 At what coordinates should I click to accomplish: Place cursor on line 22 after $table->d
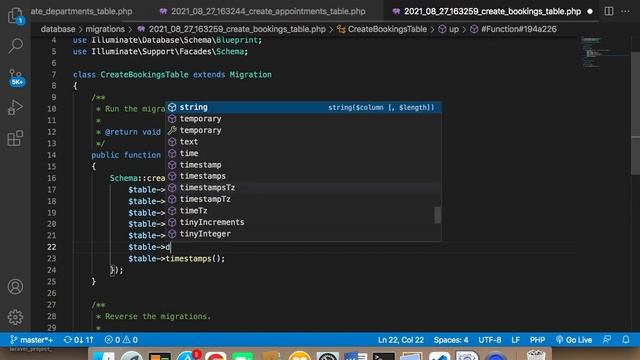coord(171,247)
